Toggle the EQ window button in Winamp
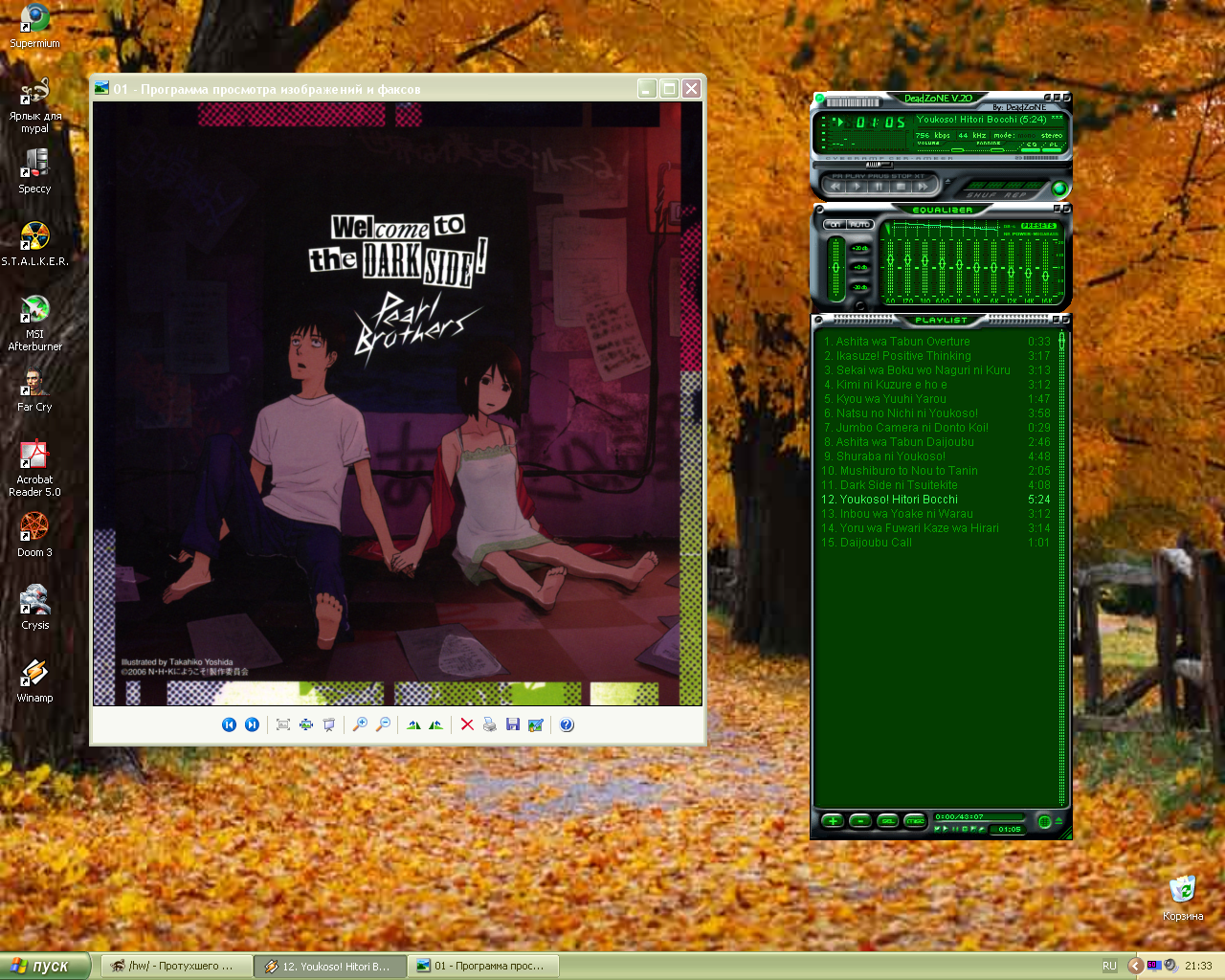Viewport: 1225px width, 980px height. click(x=1031, y=145)
